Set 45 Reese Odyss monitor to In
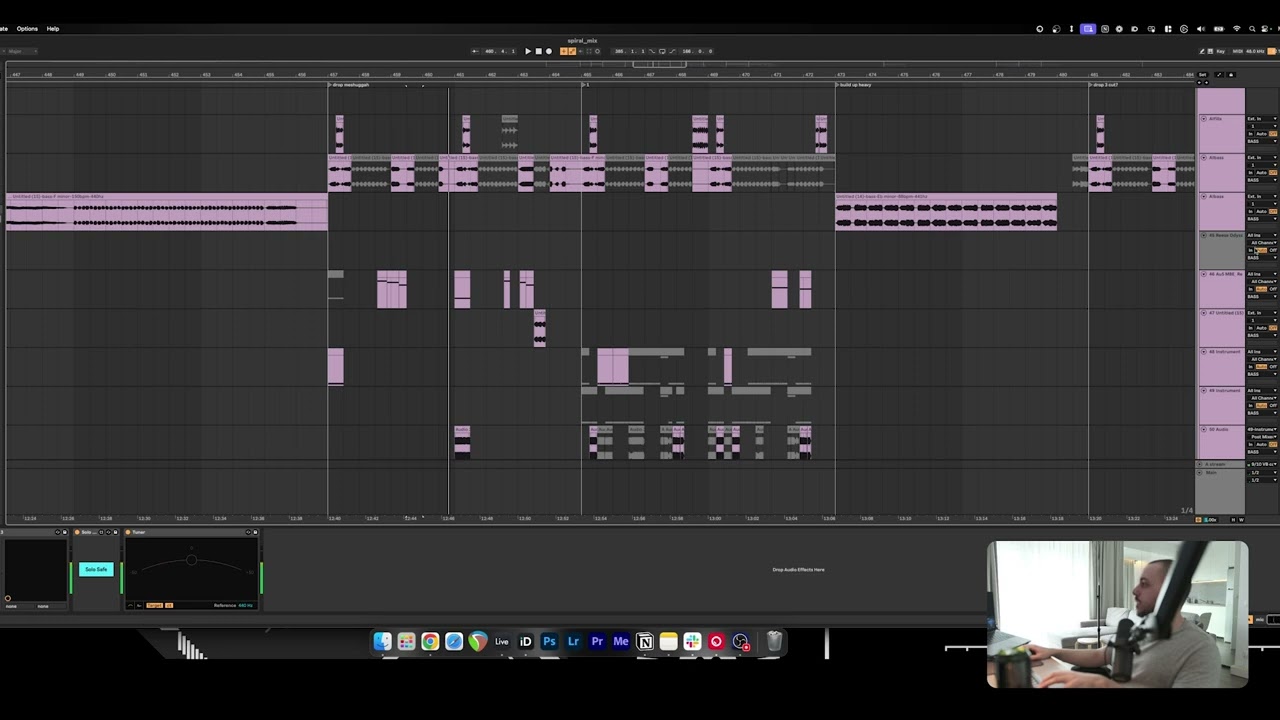This screenshot has width=1280, height=720. tap(1251, 250)
